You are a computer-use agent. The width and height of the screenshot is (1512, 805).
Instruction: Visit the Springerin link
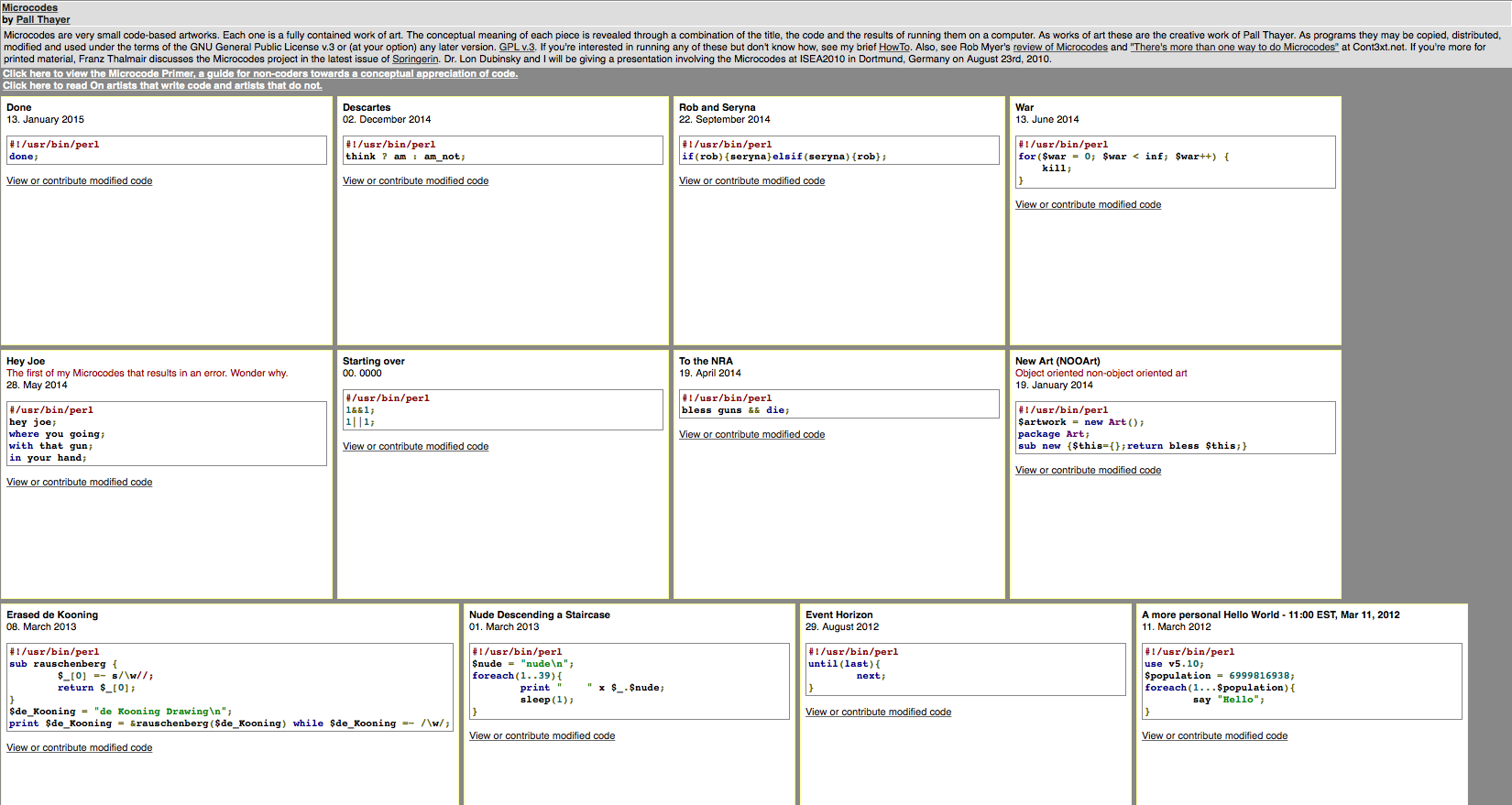pos(415,59)
